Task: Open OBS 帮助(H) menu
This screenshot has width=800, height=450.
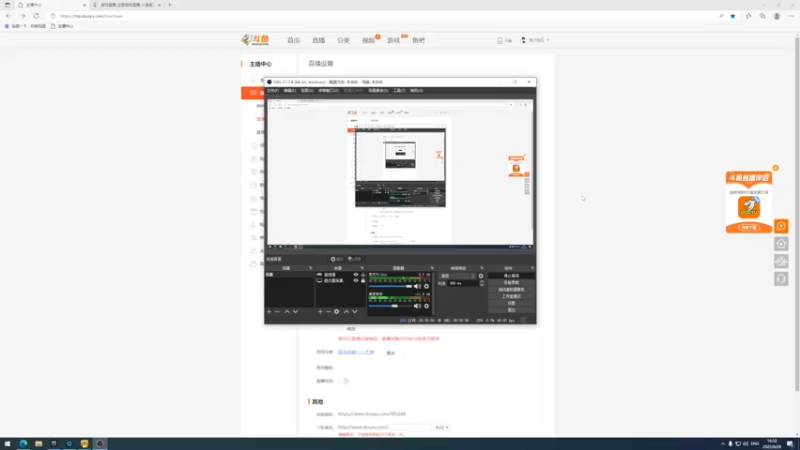Action: click(x=416, y=90)
